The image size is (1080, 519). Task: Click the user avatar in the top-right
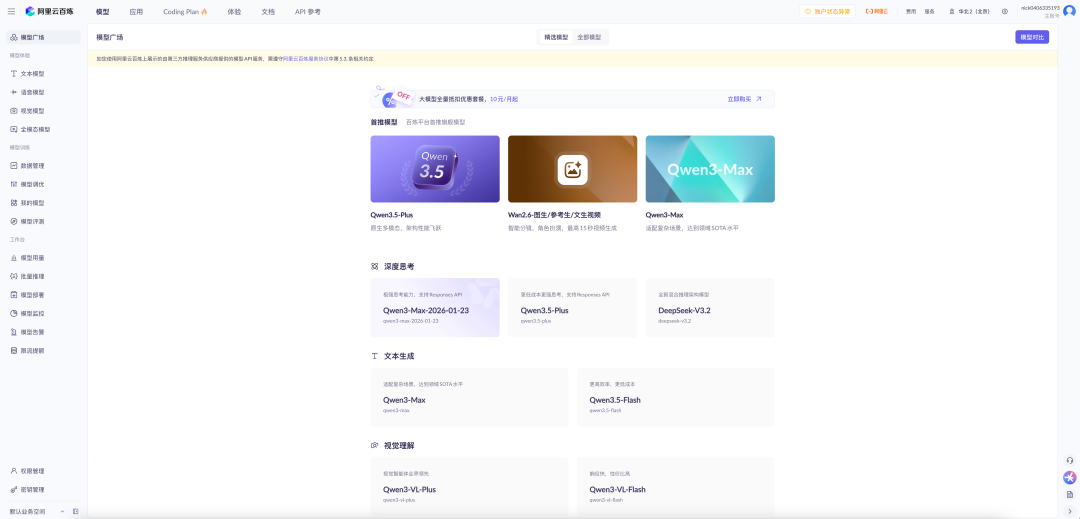click(1069, 12)
